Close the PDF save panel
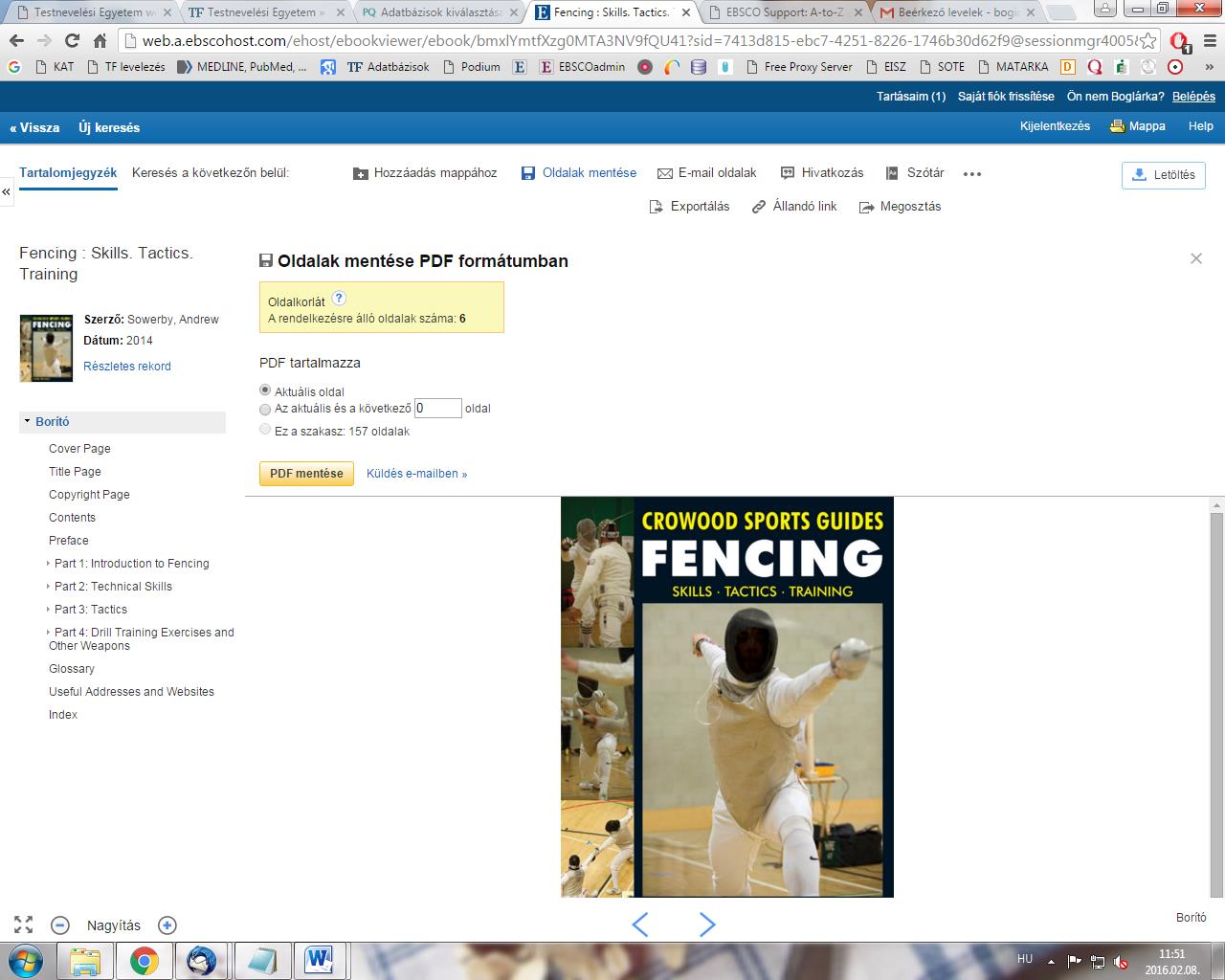 1195,258
